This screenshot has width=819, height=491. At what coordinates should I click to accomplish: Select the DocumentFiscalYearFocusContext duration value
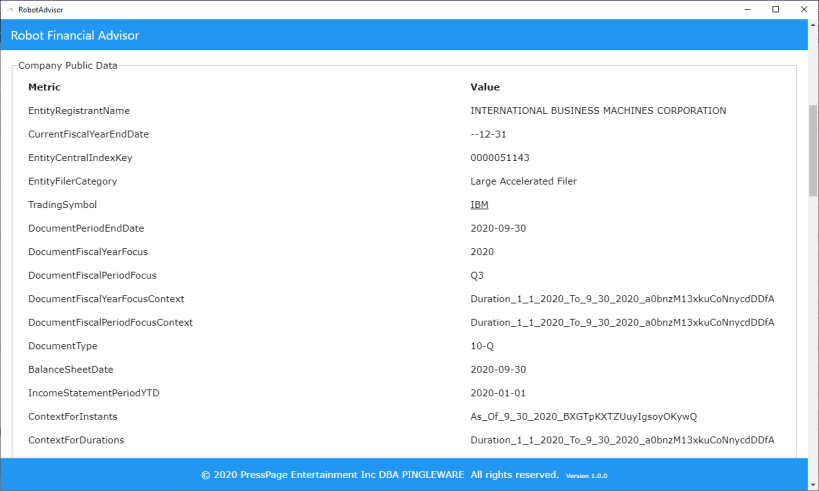point(622,299)
